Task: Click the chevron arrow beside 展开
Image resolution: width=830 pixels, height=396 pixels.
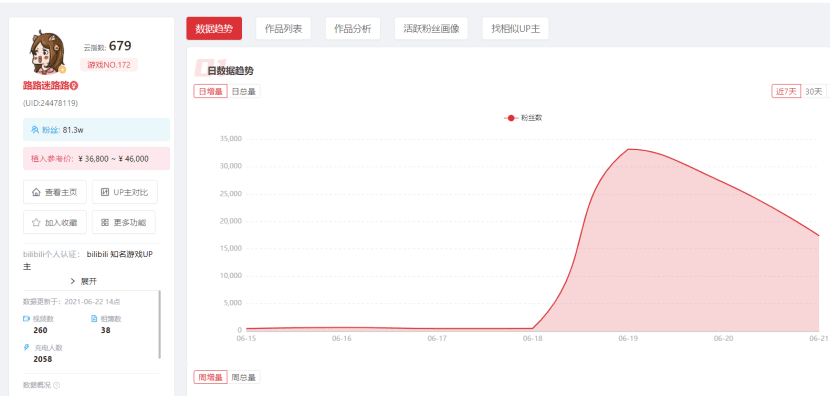Action: click(73, 281)
